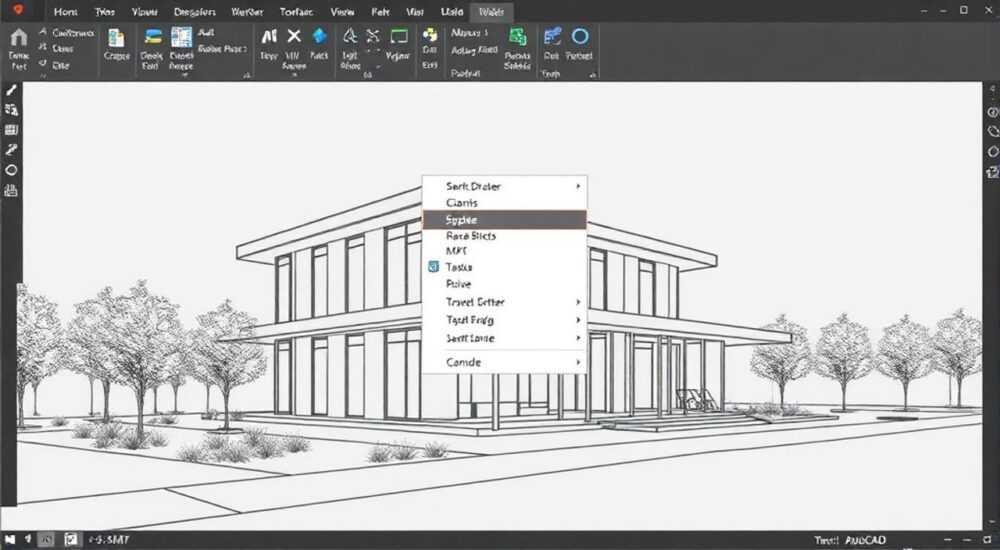Click the green sheets icon in the ribbon
The image size is (1000, 550).
click(518, 36)
